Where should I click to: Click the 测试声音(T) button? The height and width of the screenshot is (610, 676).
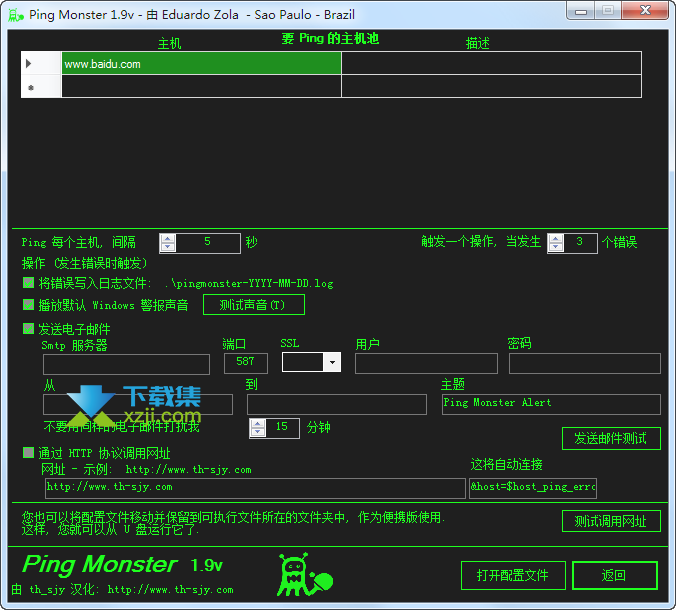[254, 305]
